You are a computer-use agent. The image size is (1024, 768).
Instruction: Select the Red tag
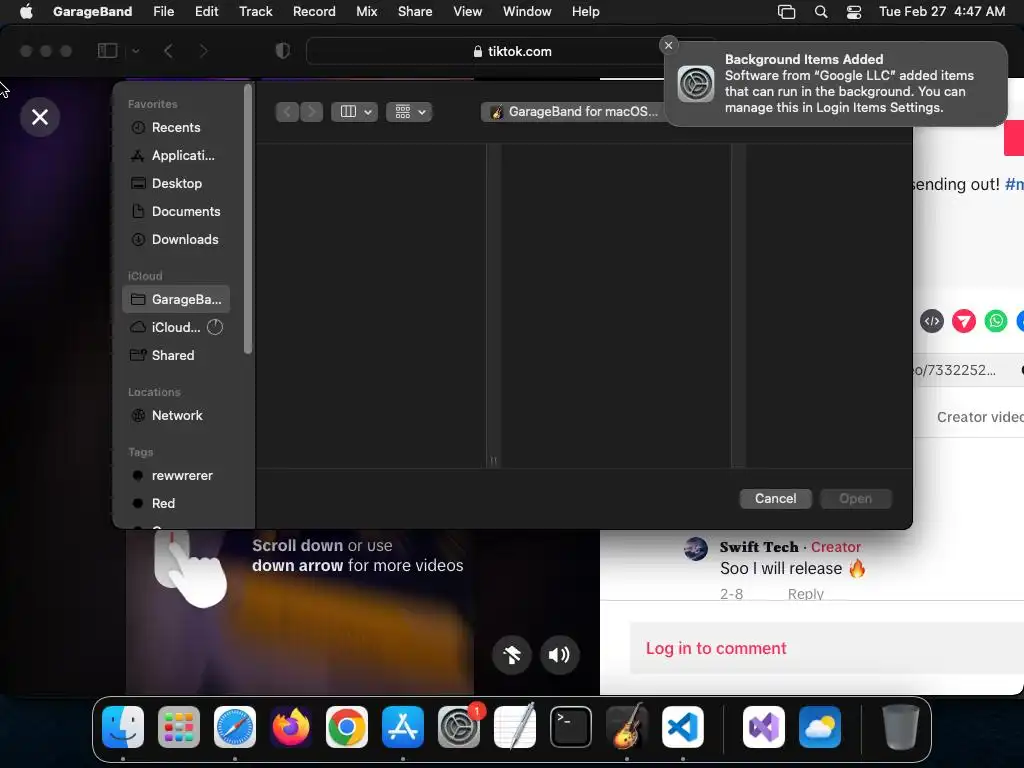[176, 504]
